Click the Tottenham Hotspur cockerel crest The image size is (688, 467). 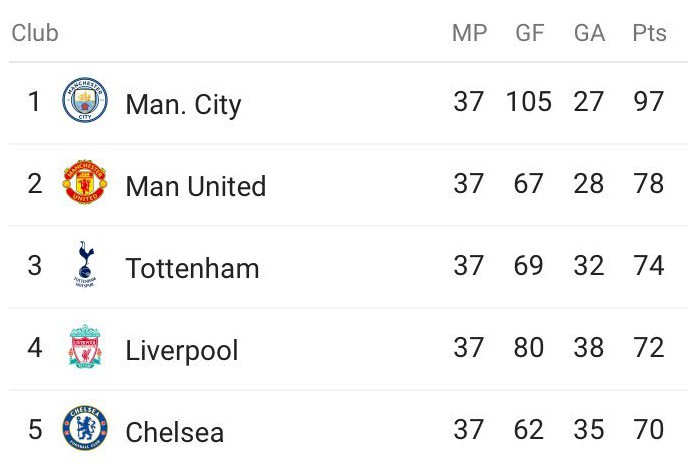tap(85, 264)
